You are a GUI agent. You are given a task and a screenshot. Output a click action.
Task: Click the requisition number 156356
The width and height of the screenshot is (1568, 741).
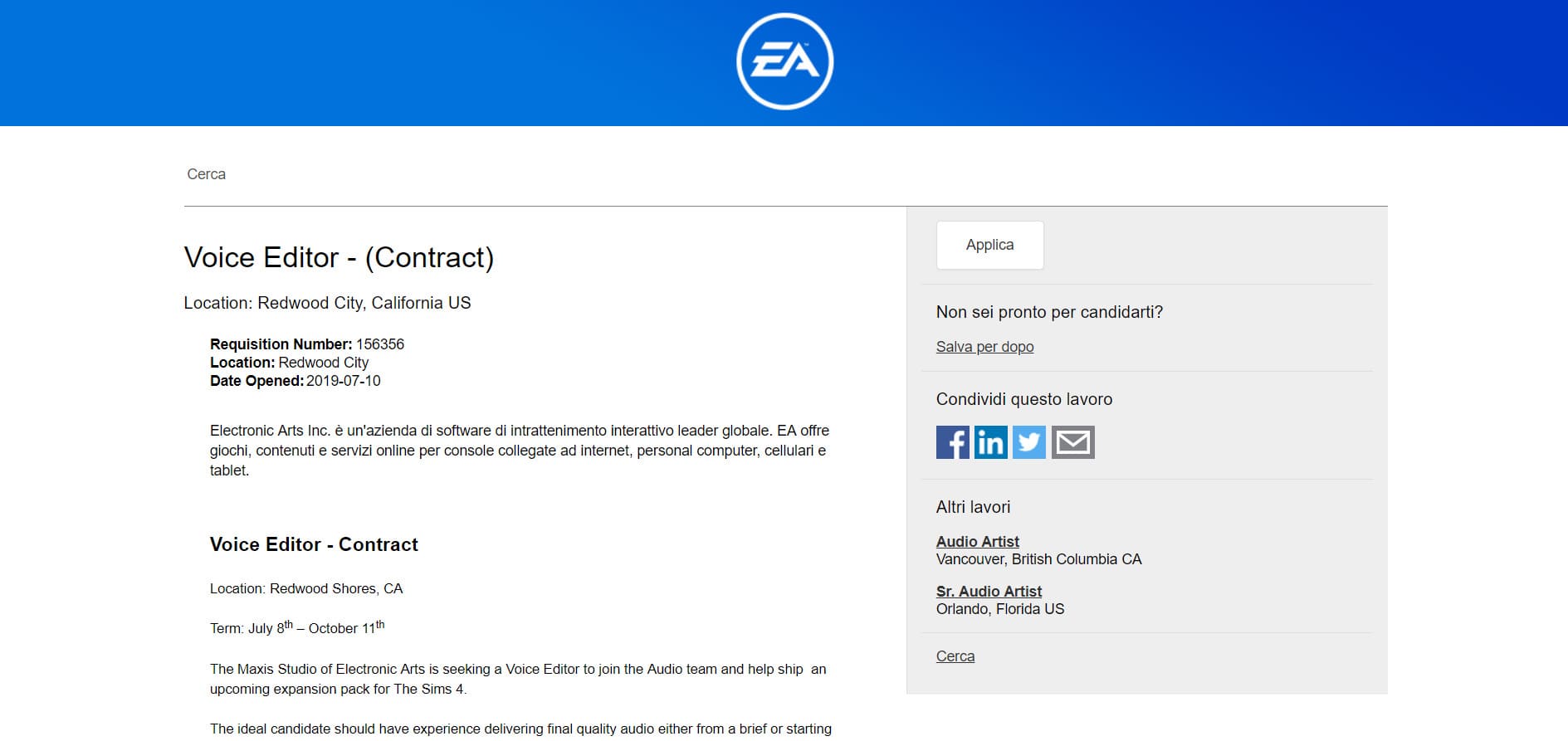click(379, 344)
